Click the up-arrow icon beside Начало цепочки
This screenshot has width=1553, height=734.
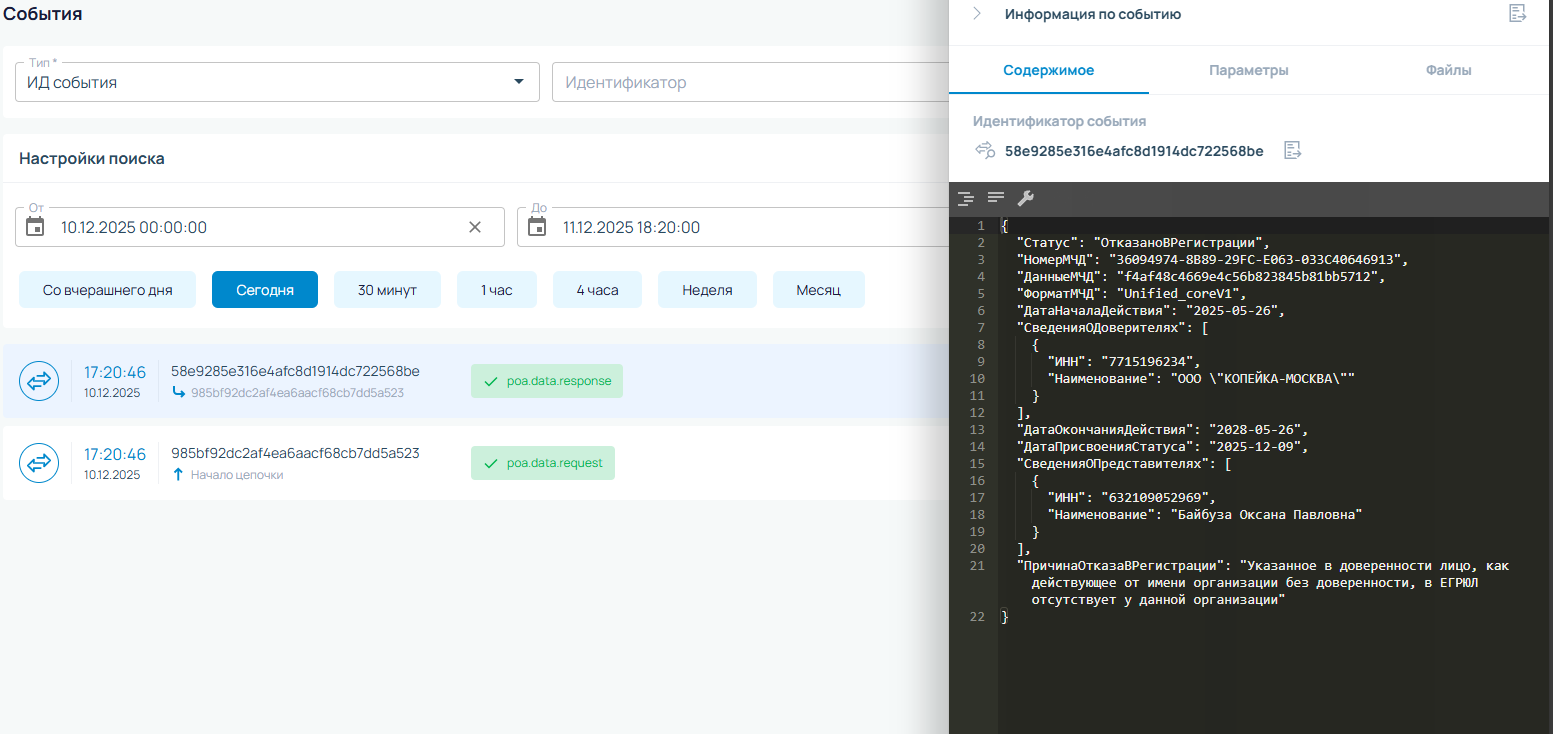click(x=179, y=475)
